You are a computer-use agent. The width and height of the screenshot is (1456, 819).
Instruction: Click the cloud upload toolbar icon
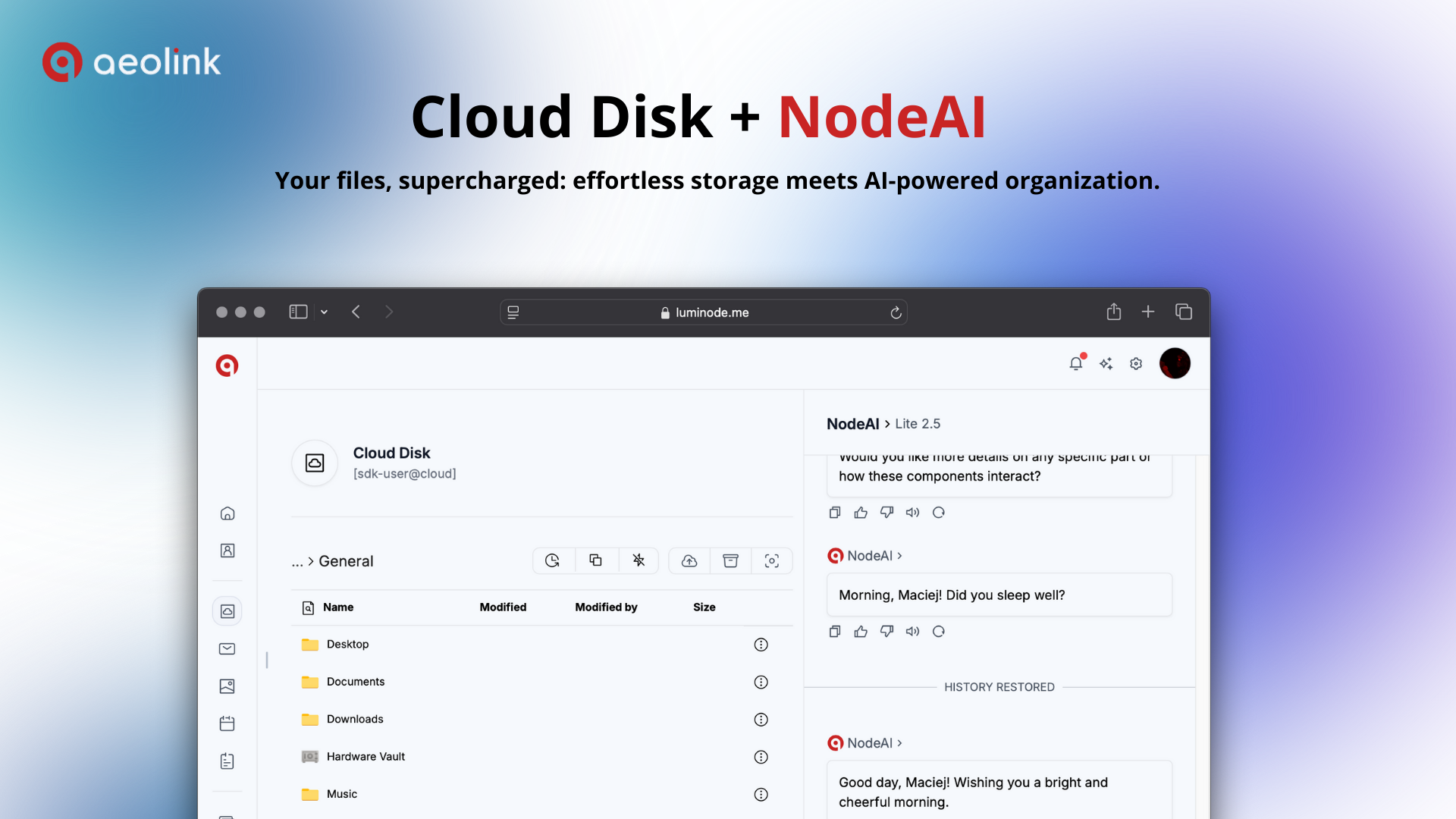click(689, 560)
